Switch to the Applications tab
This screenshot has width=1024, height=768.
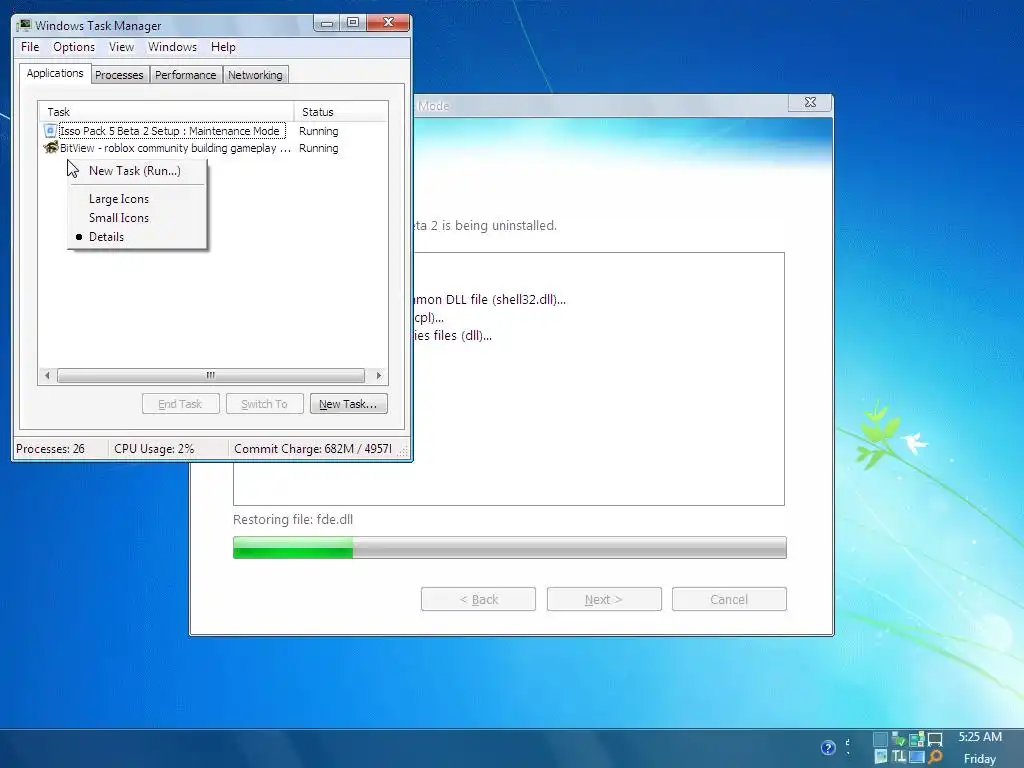coord(55,73)
